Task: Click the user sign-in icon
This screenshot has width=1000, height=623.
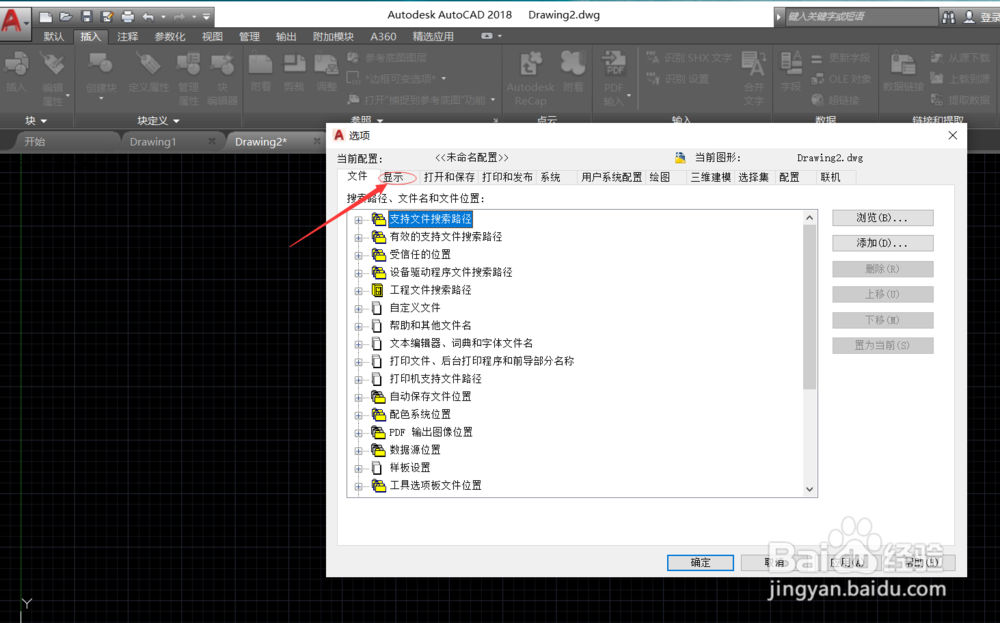Action: 969,17
